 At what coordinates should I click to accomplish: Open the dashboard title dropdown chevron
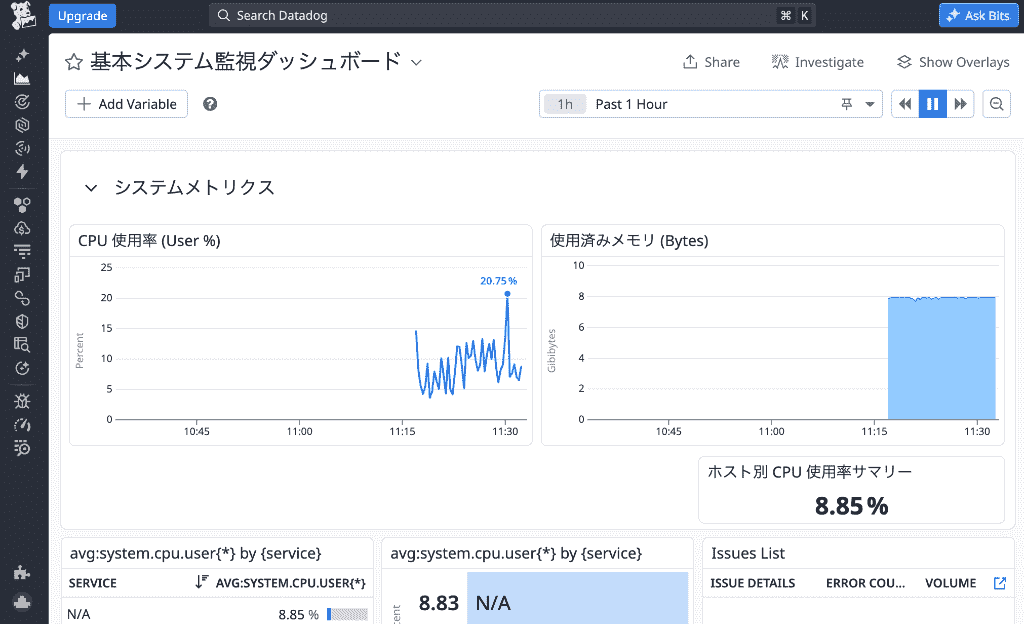[x=416, y=63]
